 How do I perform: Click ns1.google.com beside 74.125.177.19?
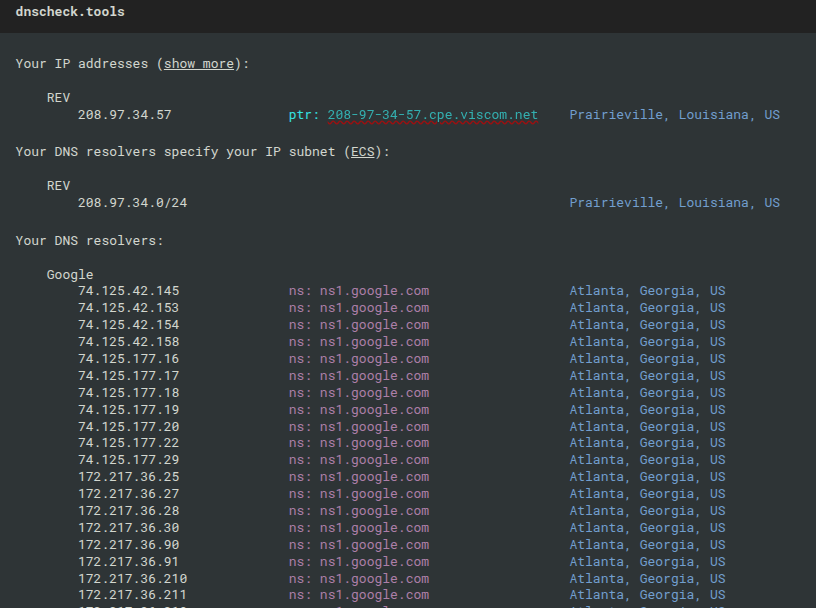click(375, 410)
